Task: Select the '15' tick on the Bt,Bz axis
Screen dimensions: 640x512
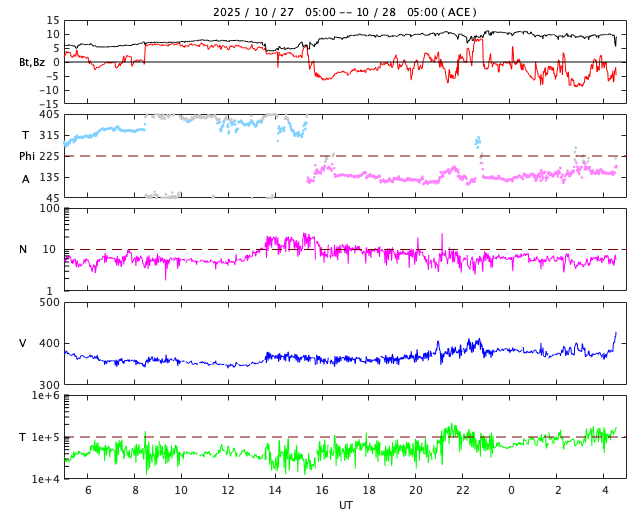Action: click(x=53, y=20)
